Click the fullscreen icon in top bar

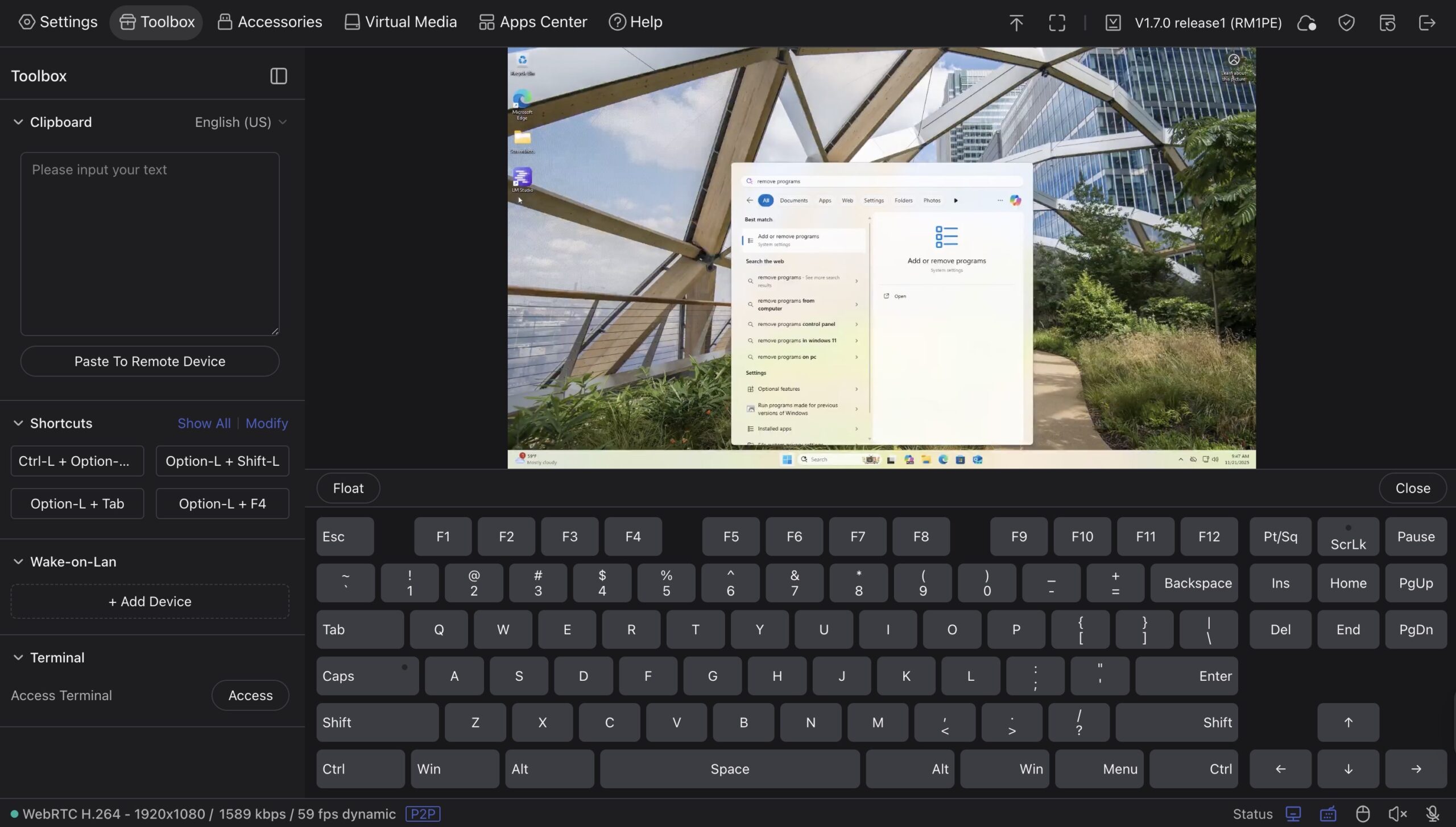[1057, 23]
